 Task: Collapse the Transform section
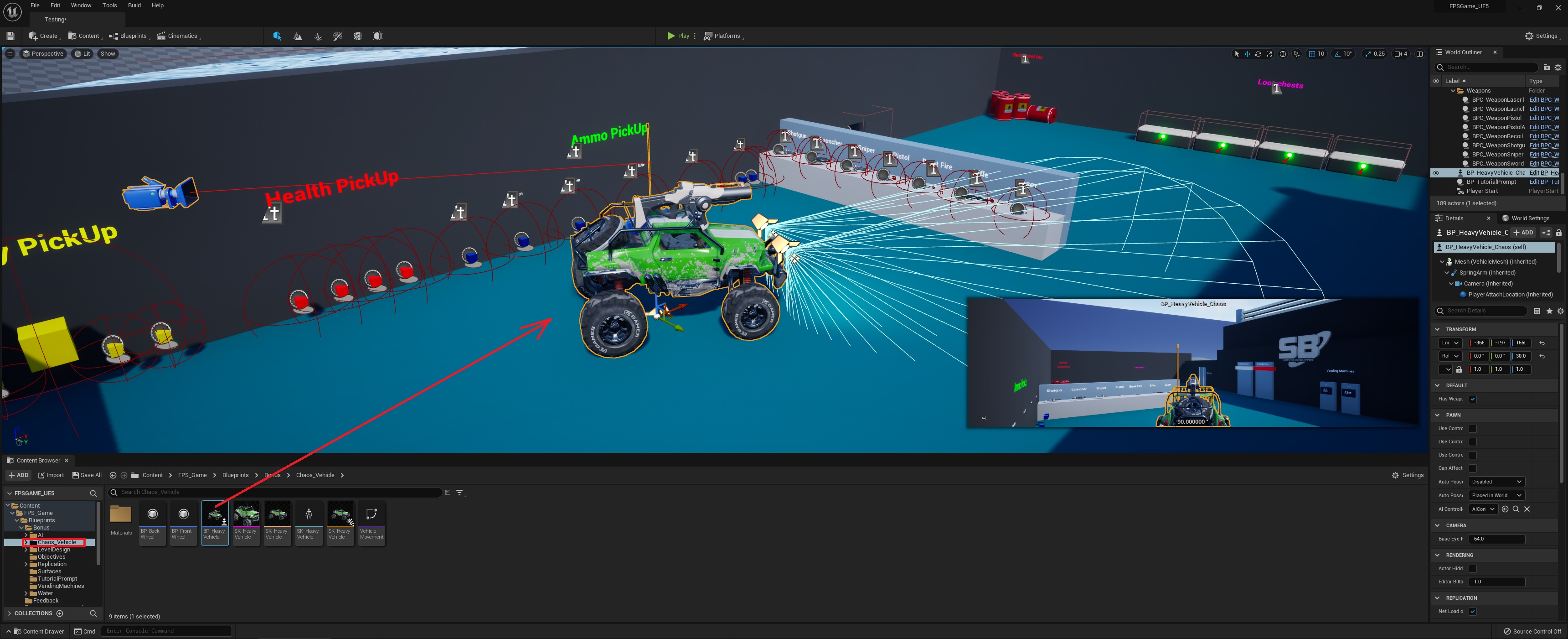click(x=1438, y=330)
